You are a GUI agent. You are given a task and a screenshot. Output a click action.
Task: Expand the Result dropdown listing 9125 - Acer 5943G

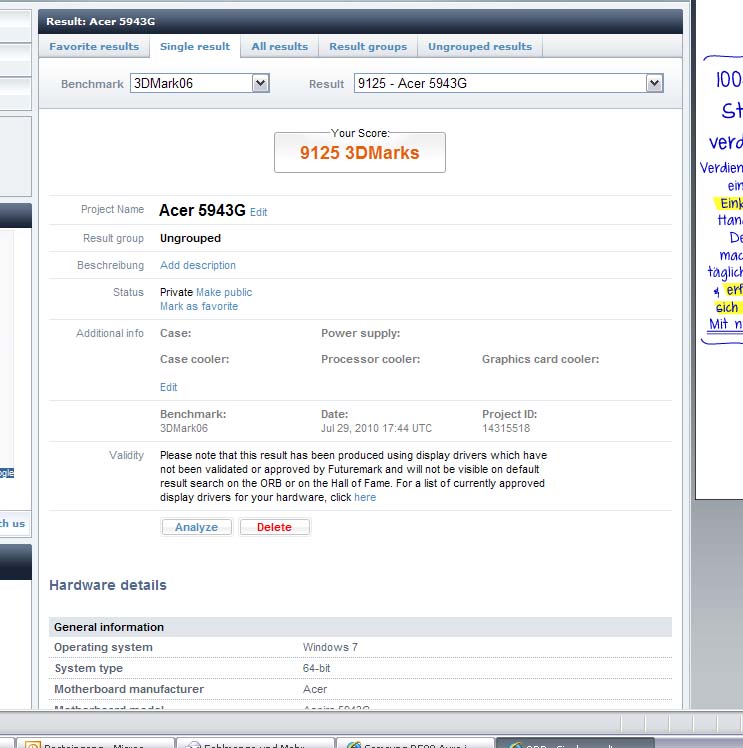pos(508,83)
